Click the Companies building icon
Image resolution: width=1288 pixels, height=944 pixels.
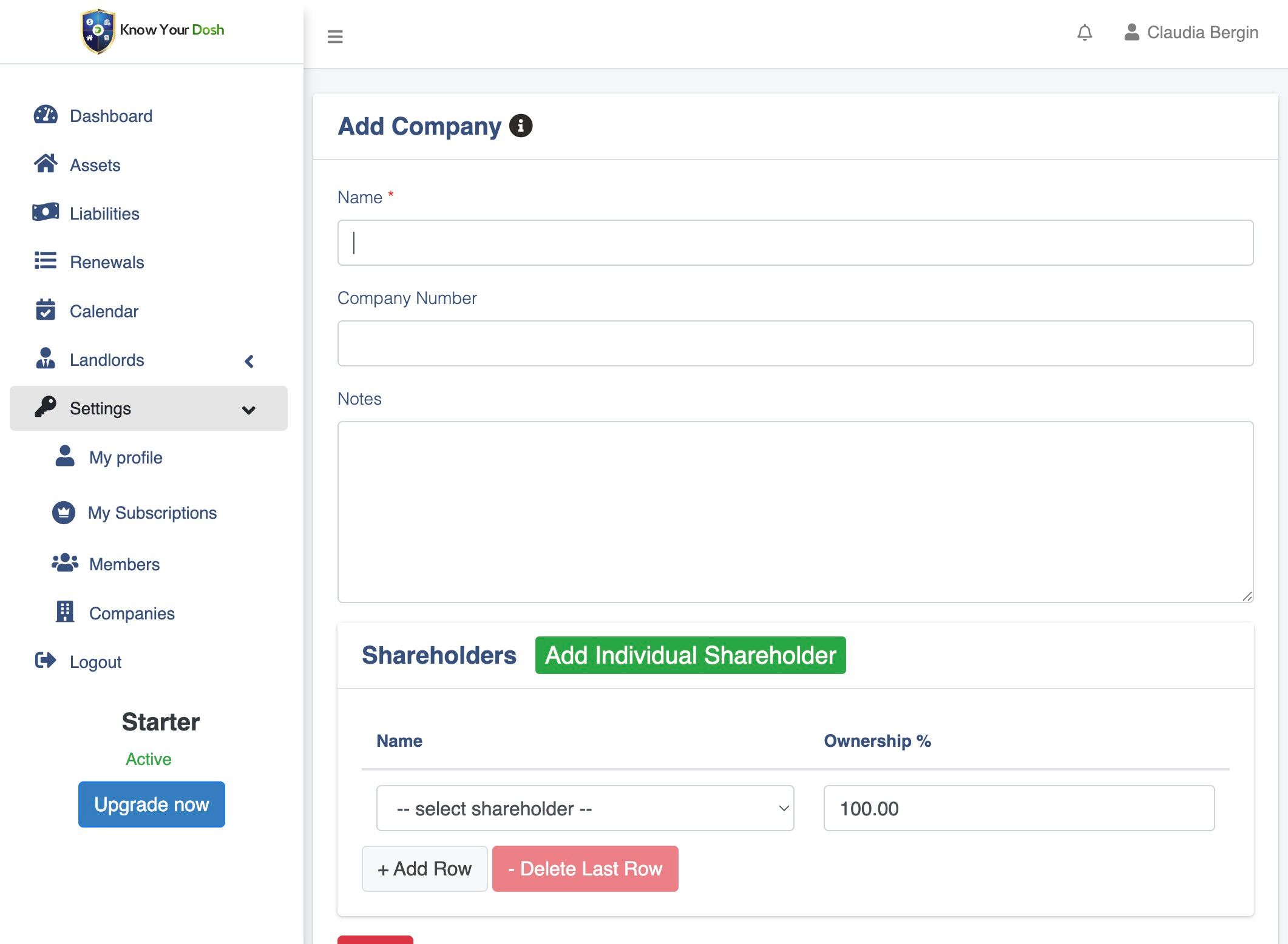coord(64,612)
